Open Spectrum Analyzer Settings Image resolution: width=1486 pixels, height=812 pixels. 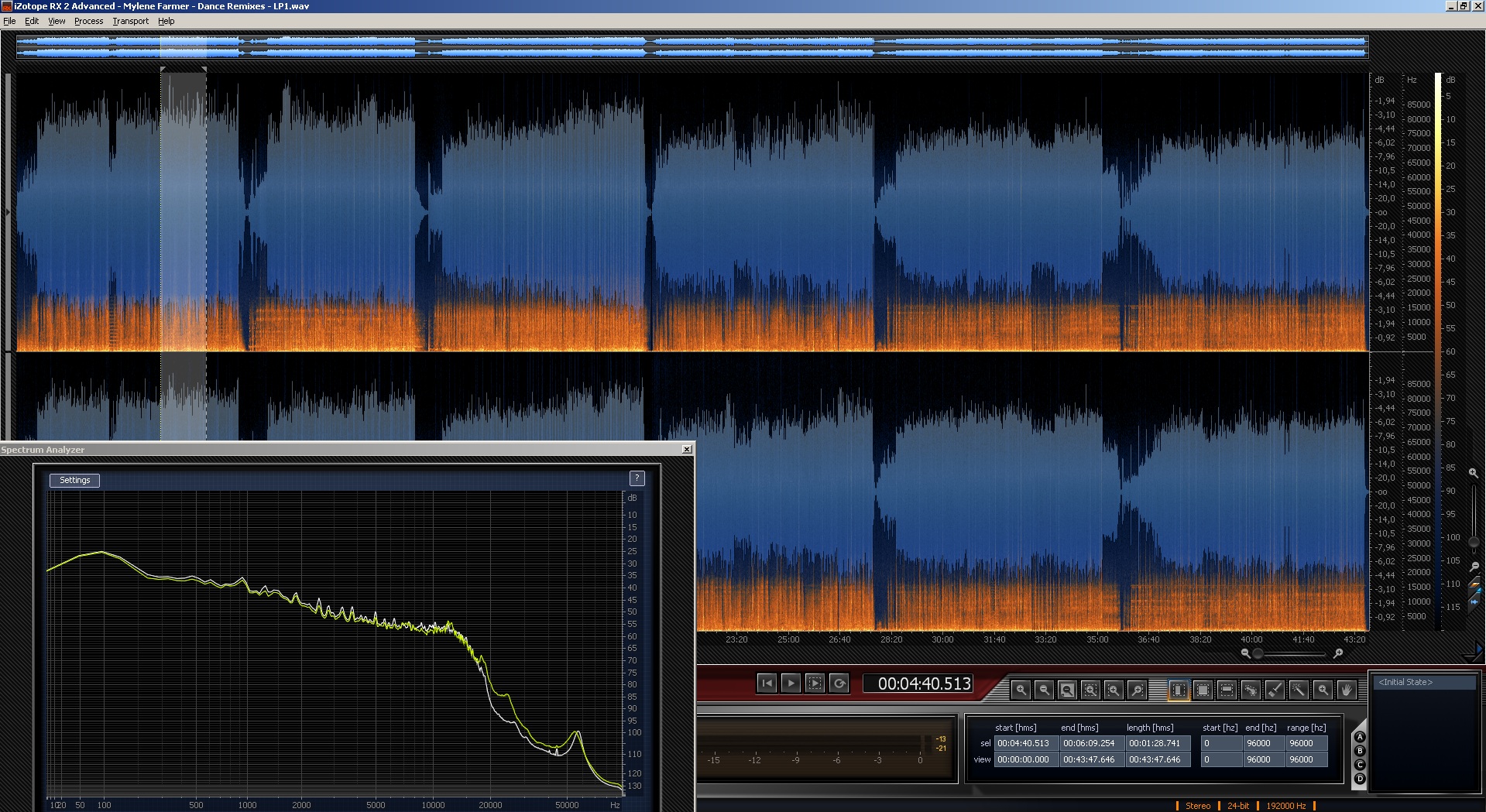coord(75,480)
